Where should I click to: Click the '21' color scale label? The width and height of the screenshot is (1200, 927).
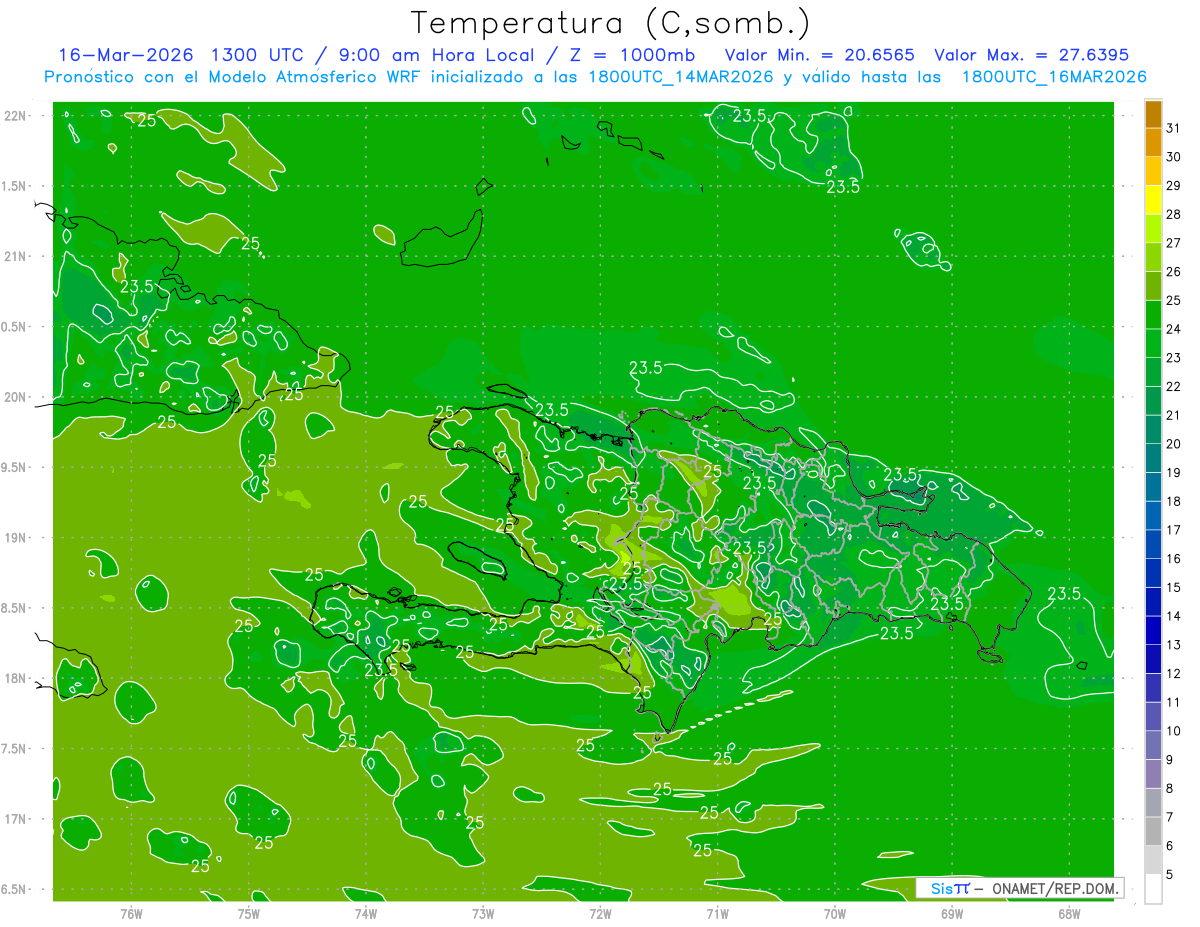1174,415
